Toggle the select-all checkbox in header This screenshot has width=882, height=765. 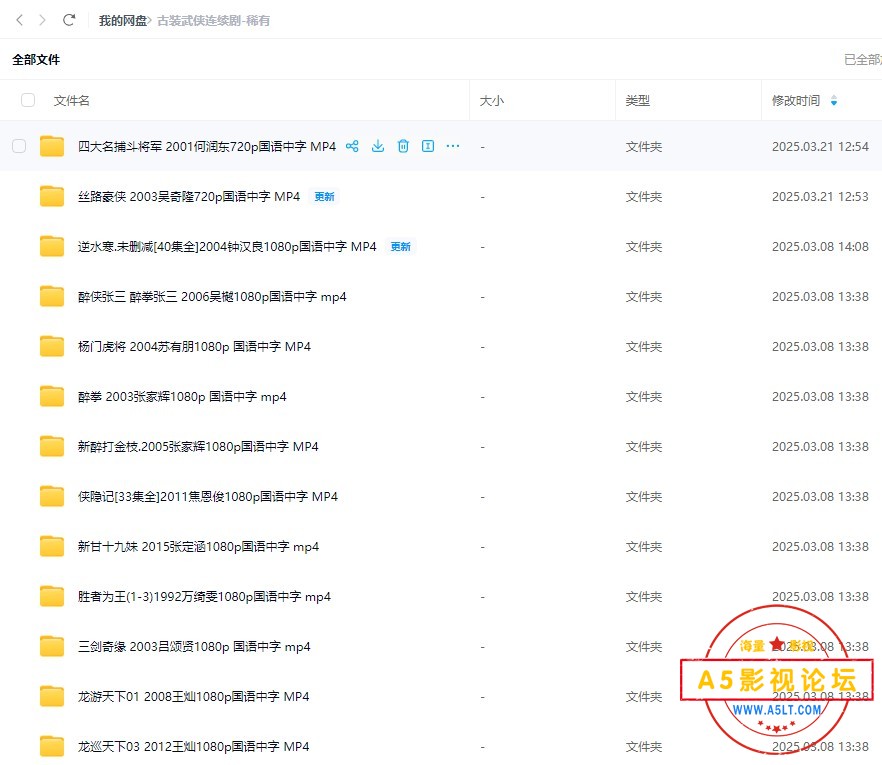click(28, 100)
